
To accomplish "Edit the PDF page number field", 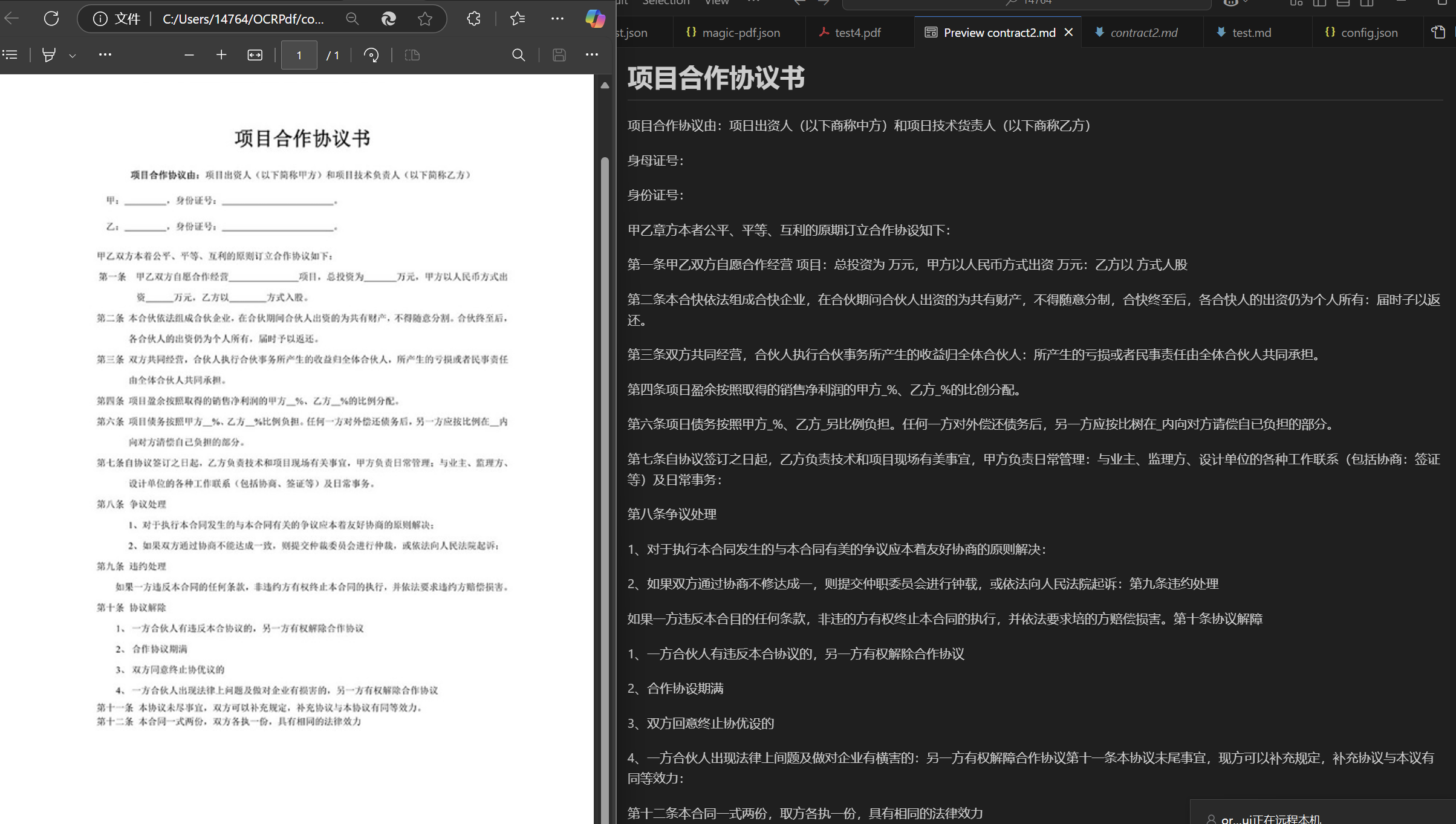I will 299,55.
